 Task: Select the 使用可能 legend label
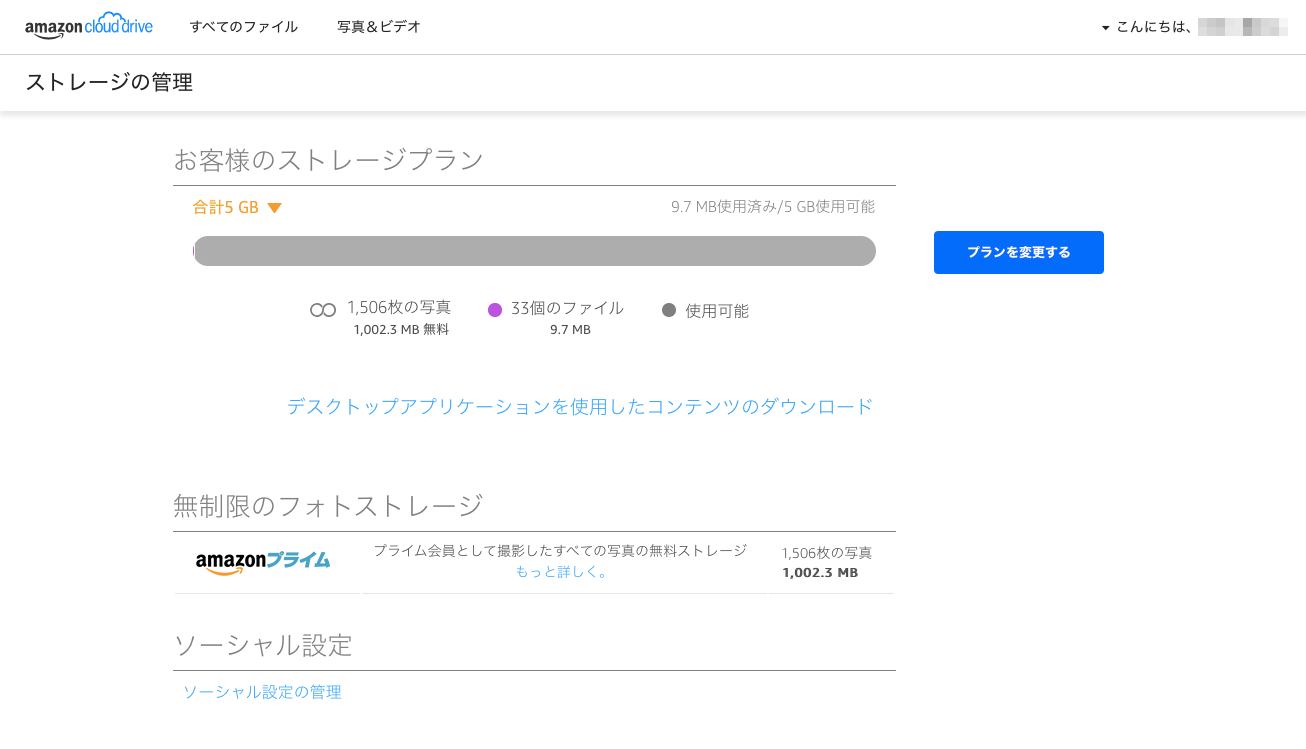click(717, 311)
